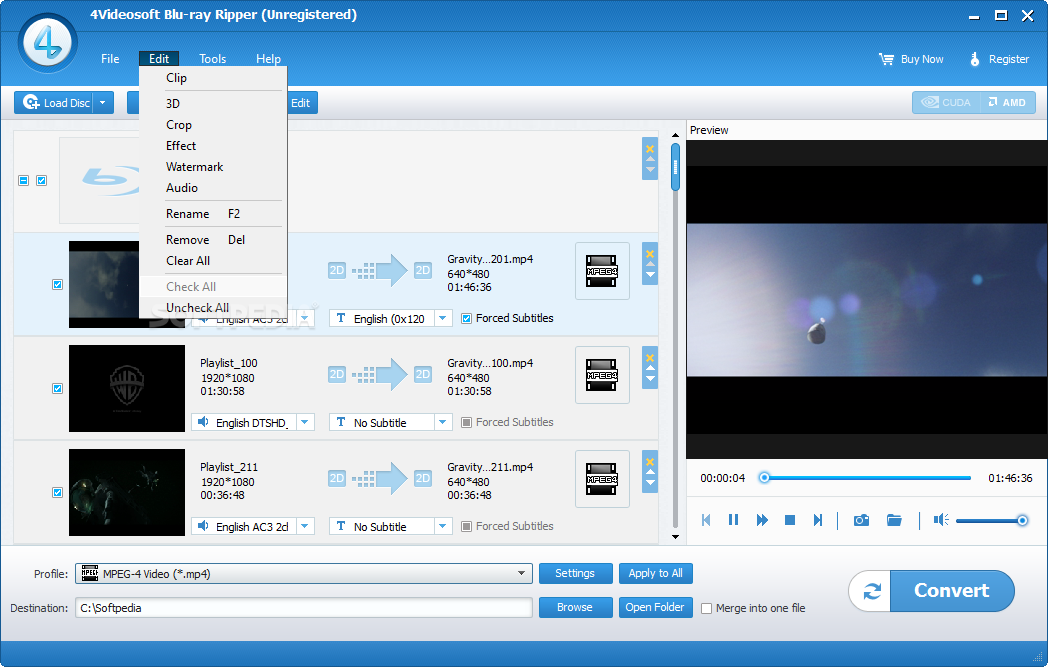Click MPEG4 format icon for Gravity...211.mp4

click(602, 479)
